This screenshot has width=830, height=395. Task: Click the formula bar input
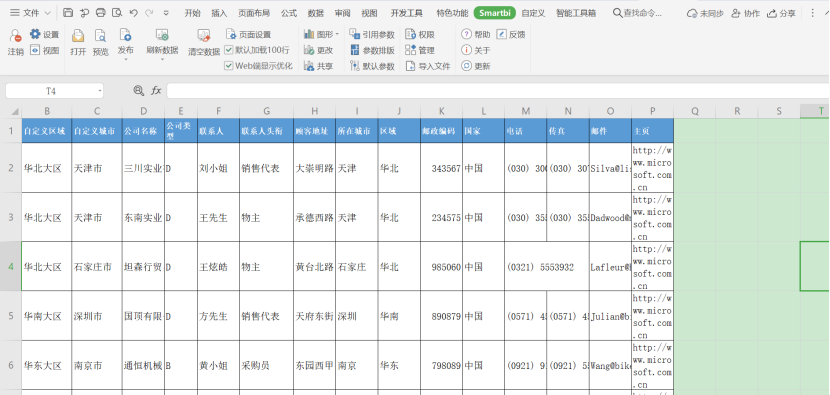(x=498, y=91)
